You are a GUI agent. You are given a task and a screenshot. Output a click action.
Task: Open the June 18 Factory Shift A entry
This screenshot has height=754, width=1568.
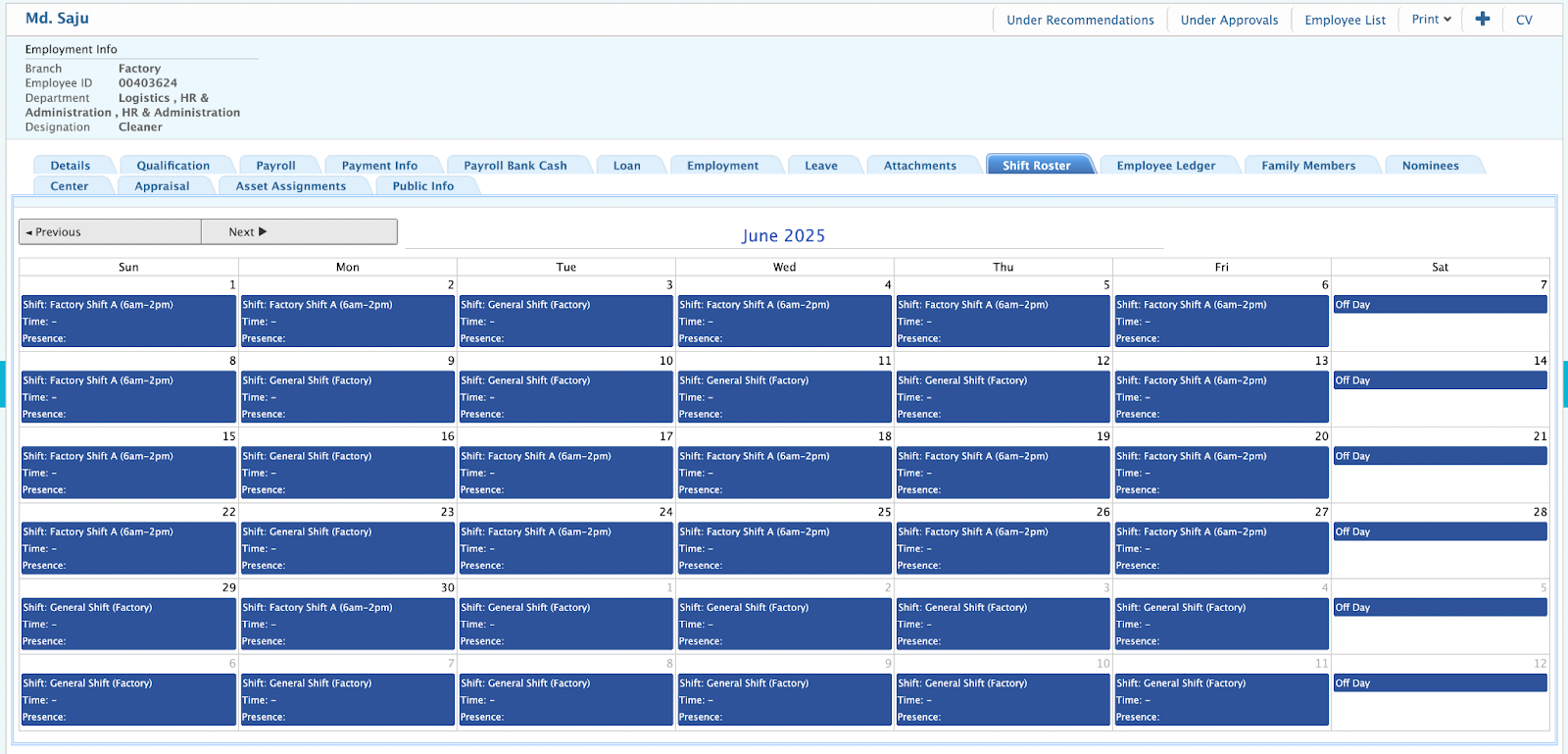(x=784, y=472)
